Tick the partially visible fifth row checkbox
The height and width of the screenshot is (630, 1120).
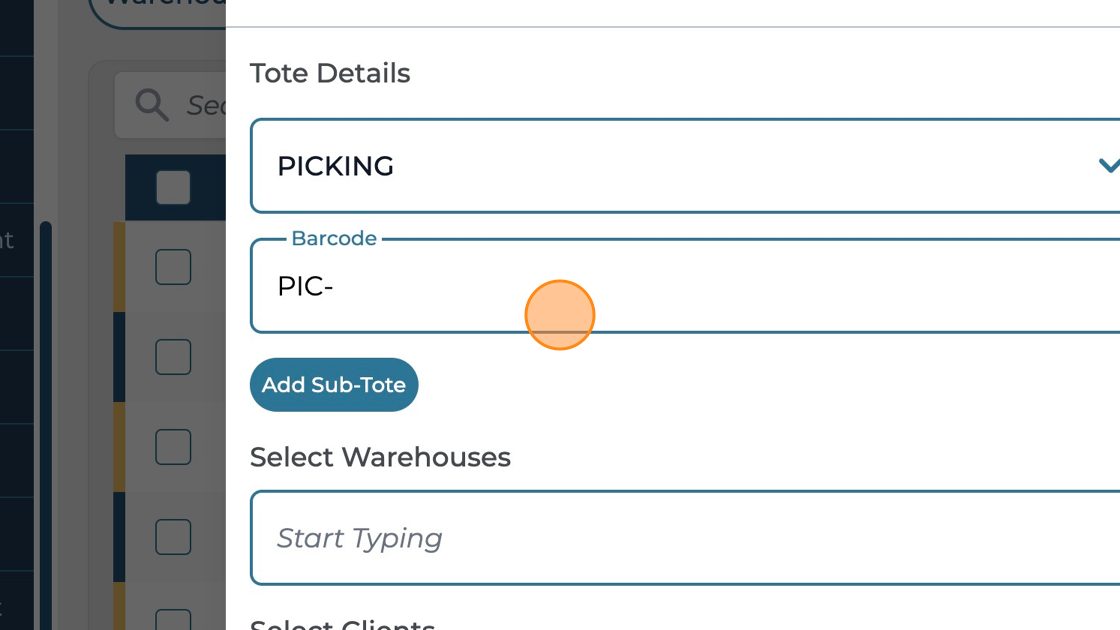(x=173, y=619)
